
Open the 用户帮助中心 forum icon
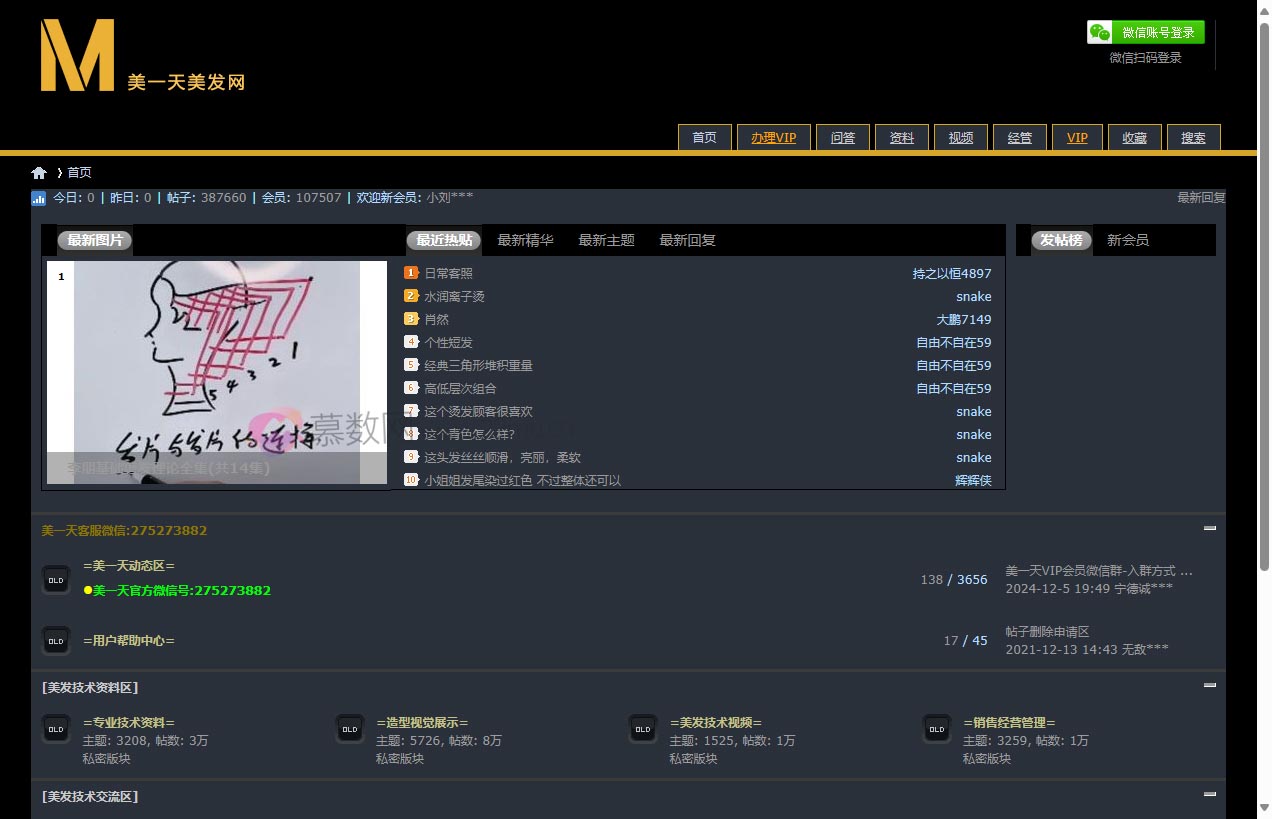tap(56, 641)
